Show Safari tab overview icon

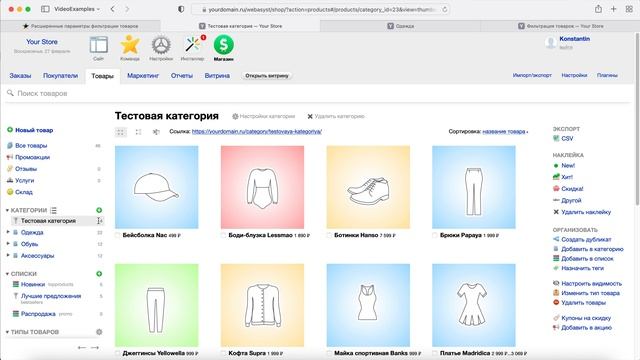click(x=629, y=9)
